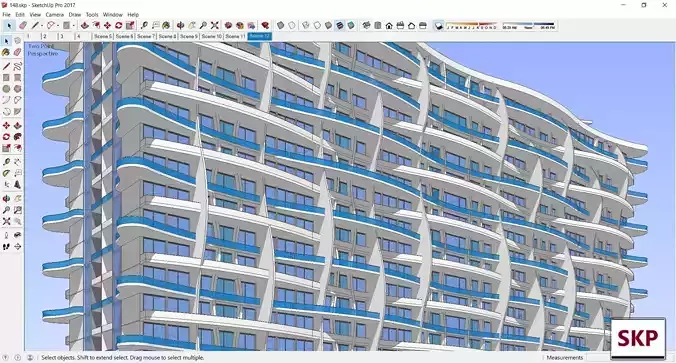Open the Edit menu
The image size is (676, 363).
click(20, 14)
